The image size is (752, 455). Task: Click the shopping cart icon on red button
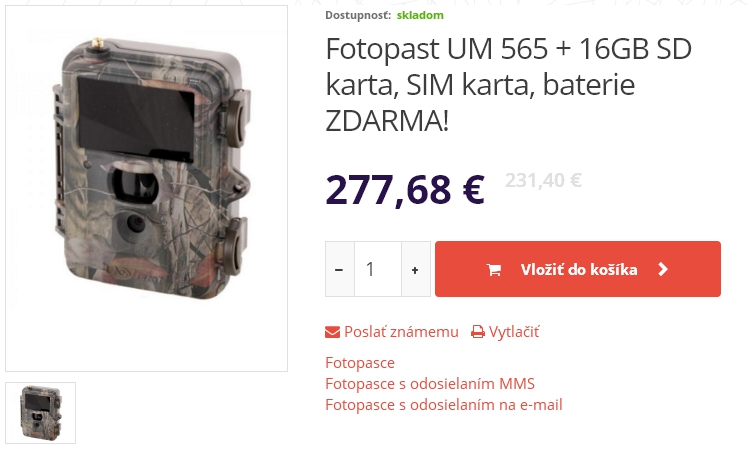coord(494,270)
